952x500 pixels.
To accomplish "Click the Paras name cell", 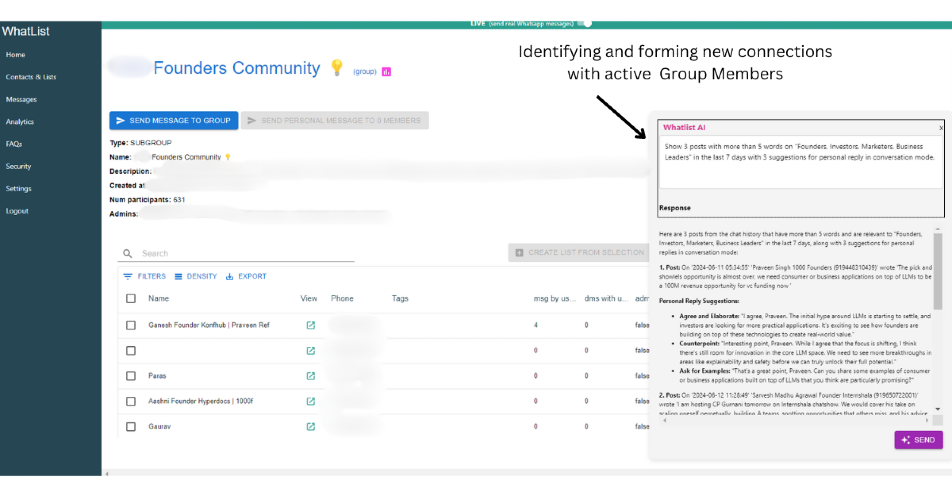I will tap(157, 376).
